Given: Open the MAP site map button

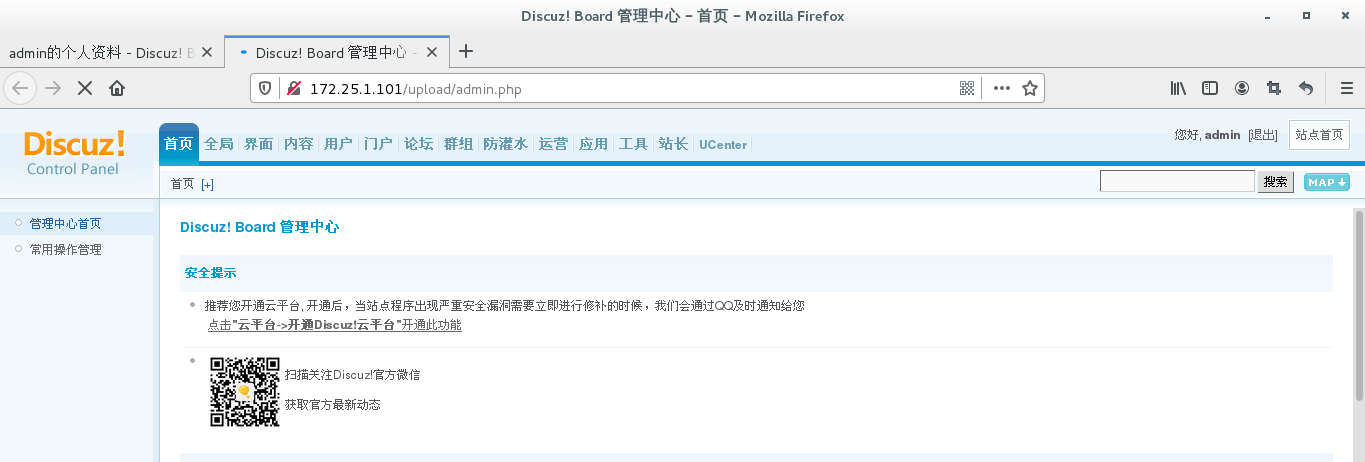Looking at the screenshot, I should 1327,182.
